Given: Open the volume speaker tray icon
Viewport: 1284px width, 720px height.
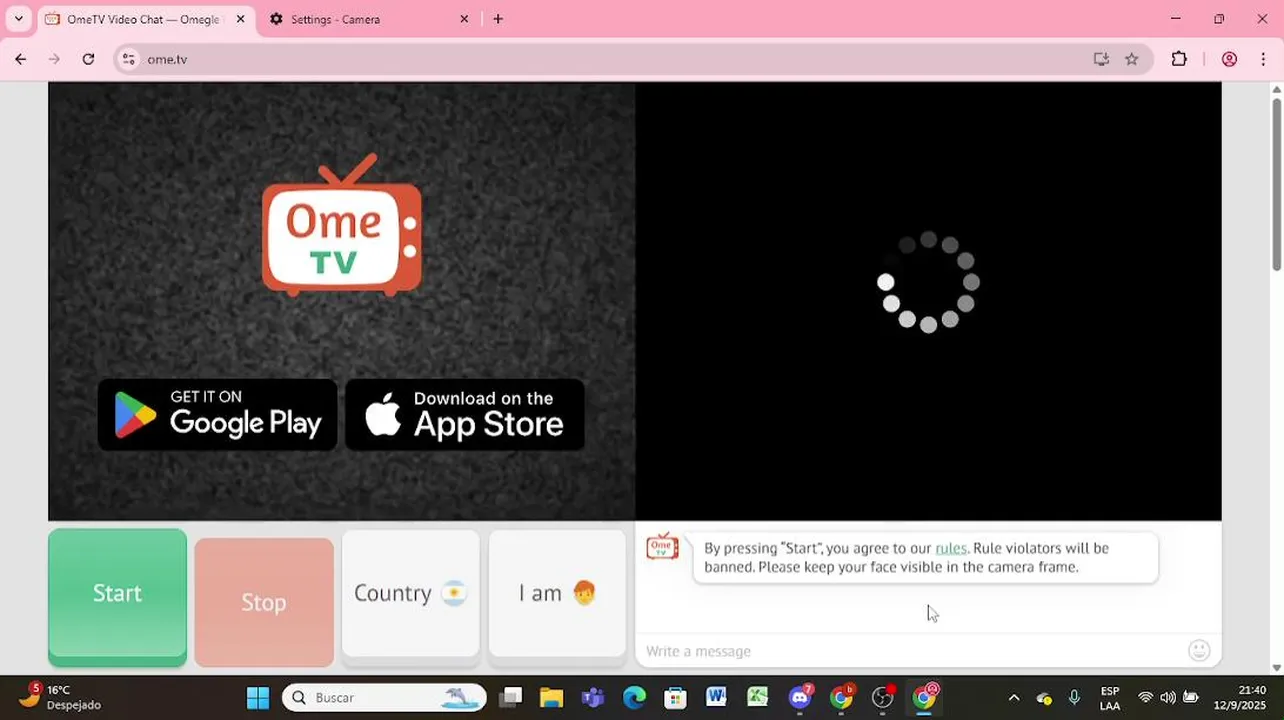Looking at the screenshot, I should pos(1168,698).
